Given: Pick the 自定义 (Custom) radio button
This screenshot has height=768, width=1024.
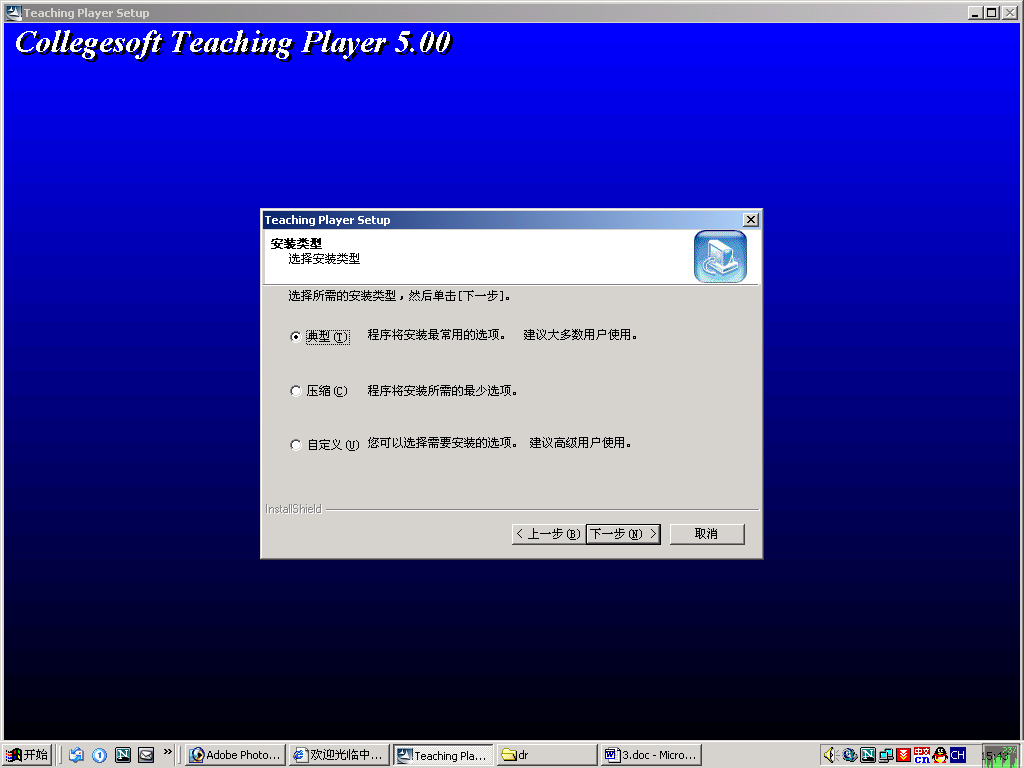Looking at the screenshot, I should click(x=296, y=445).
